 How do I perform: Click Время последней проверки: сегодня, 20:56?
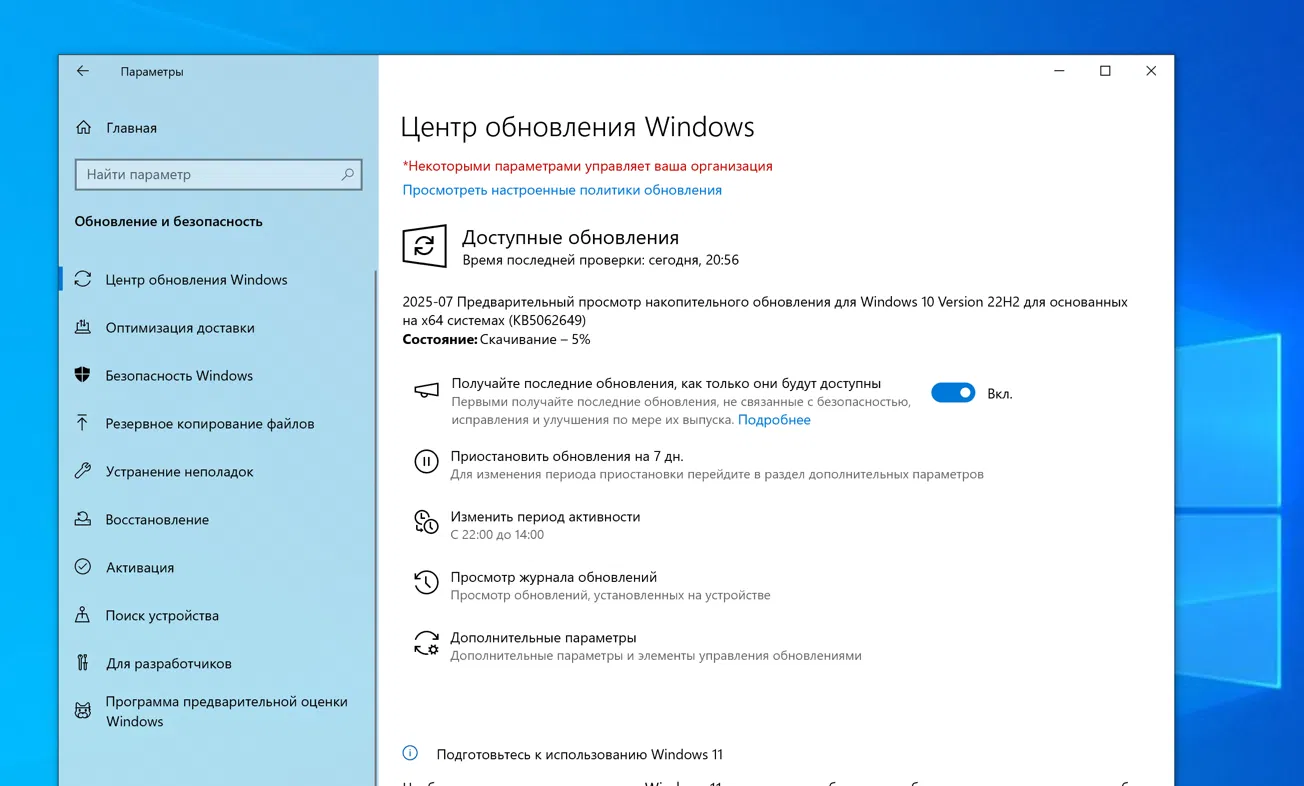click(600, 260)
